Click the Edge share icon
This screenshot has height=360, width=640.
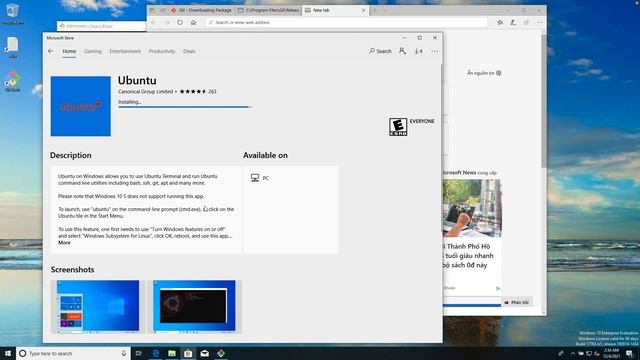pyautogui.click(x=527, y=22)
